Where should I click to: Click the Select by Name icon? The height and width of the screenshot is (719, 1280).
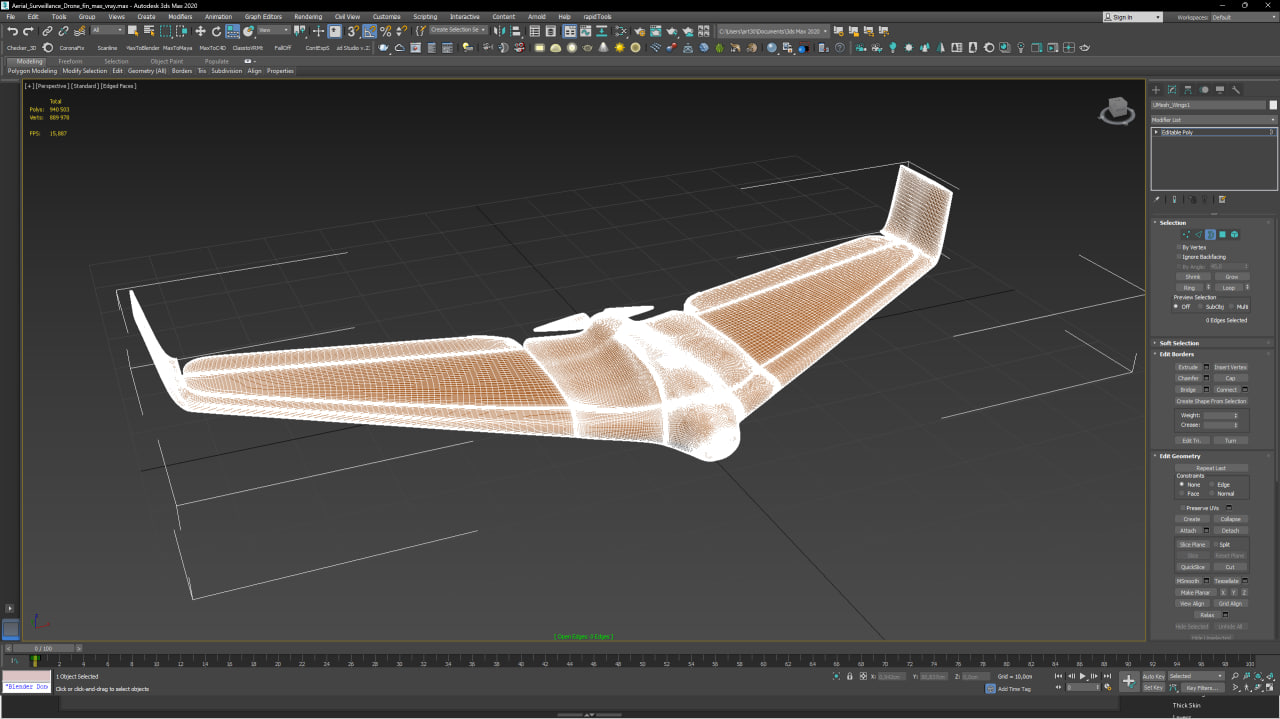tap(148, 31)
